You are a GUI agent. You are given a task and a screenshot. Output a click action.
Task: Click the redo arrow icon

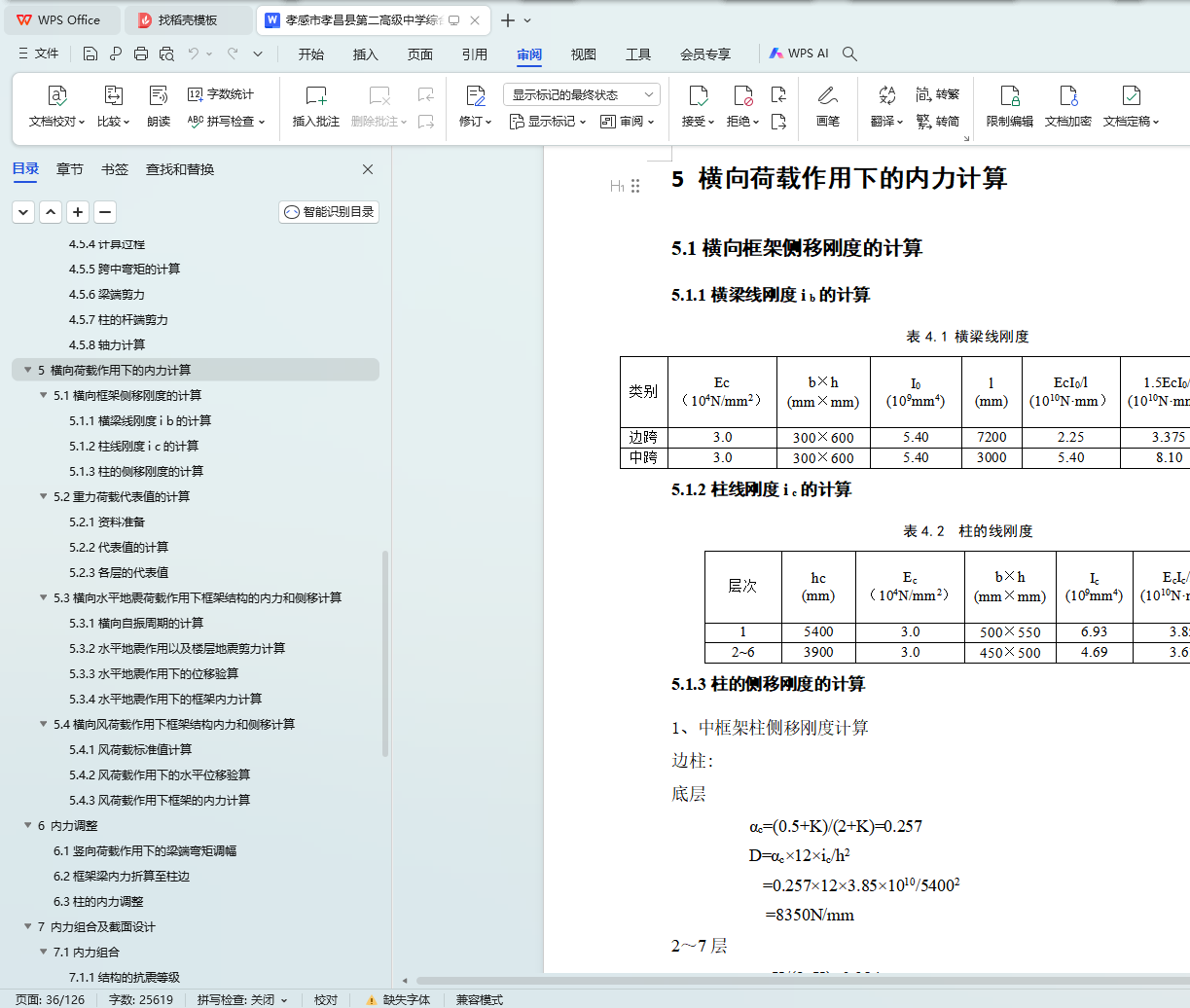click(233, 54)
